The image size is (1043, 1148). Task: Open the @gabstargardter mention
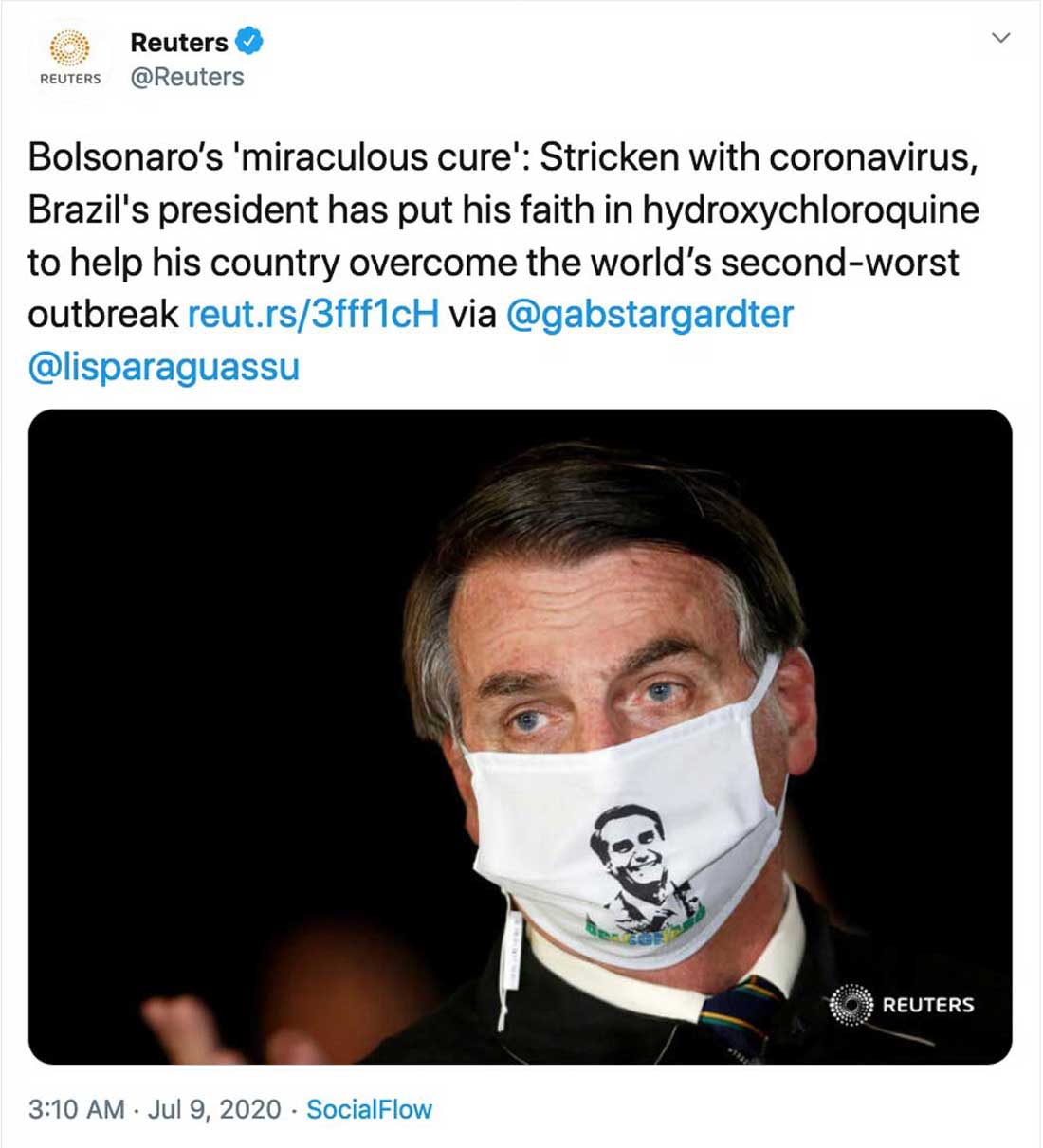(x=650, y=315)
